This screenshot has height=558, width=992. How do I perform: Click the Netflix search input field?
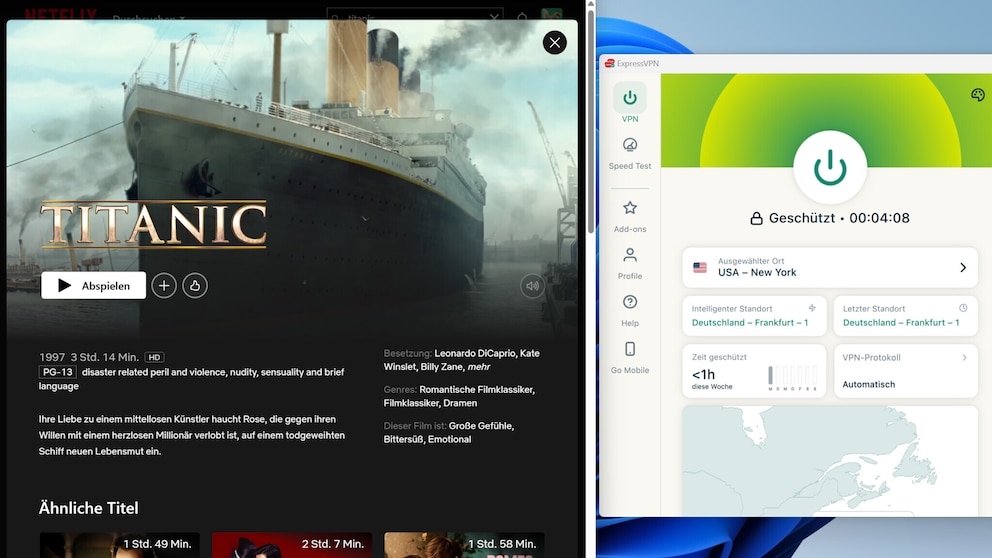pyautogui.click(x=414, y=16)
